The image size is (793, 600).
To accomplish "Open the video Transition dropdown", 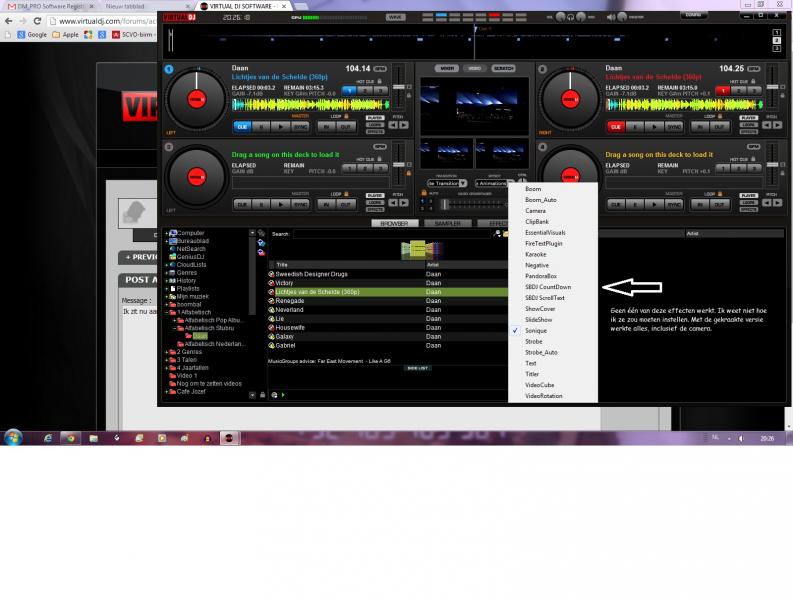I will coord(447,183).
